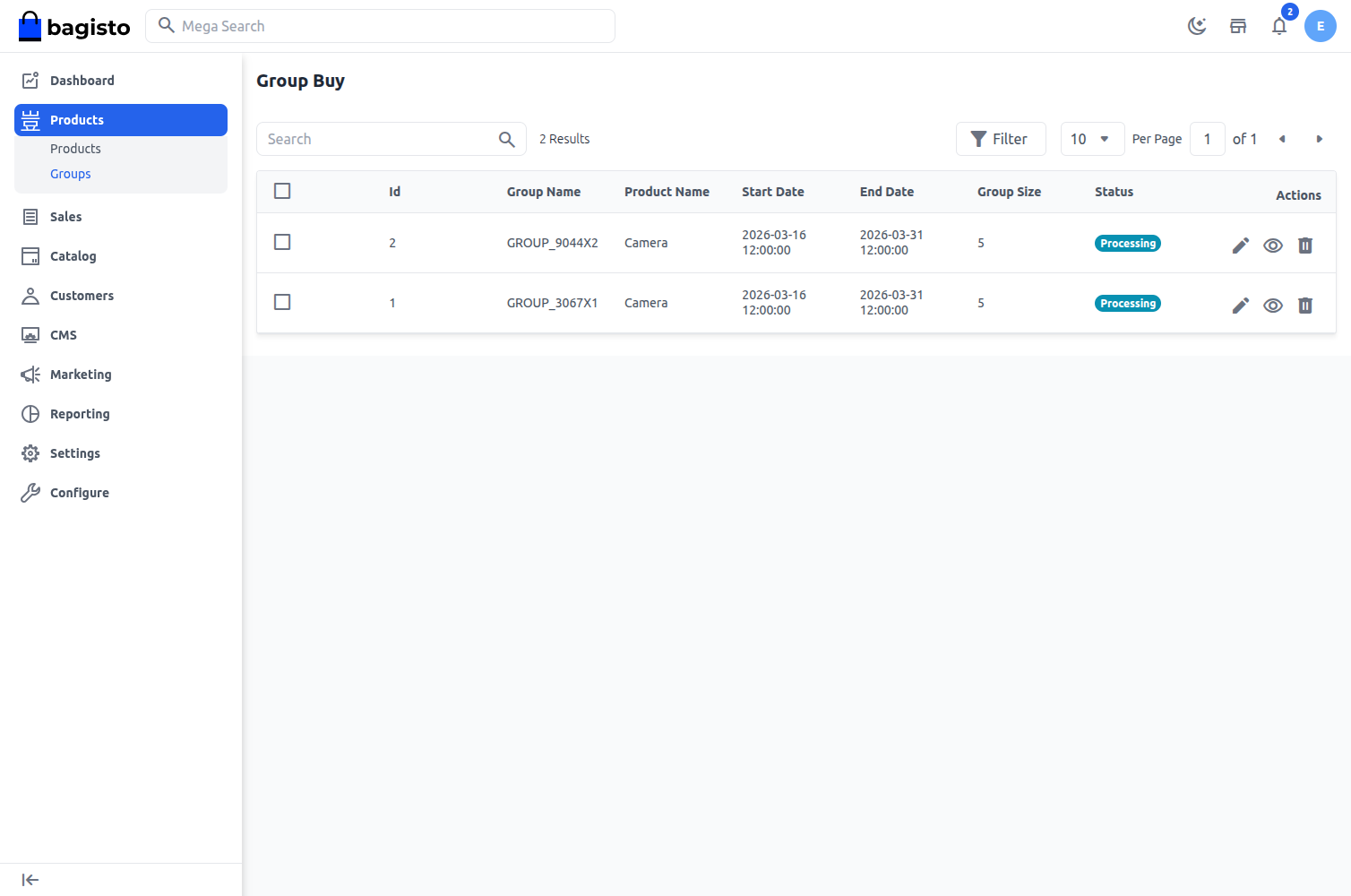This screenshot has height=896, width=1351.
Task: Collapse the sidebar with the arrow icon
Action: click(30, 879)
